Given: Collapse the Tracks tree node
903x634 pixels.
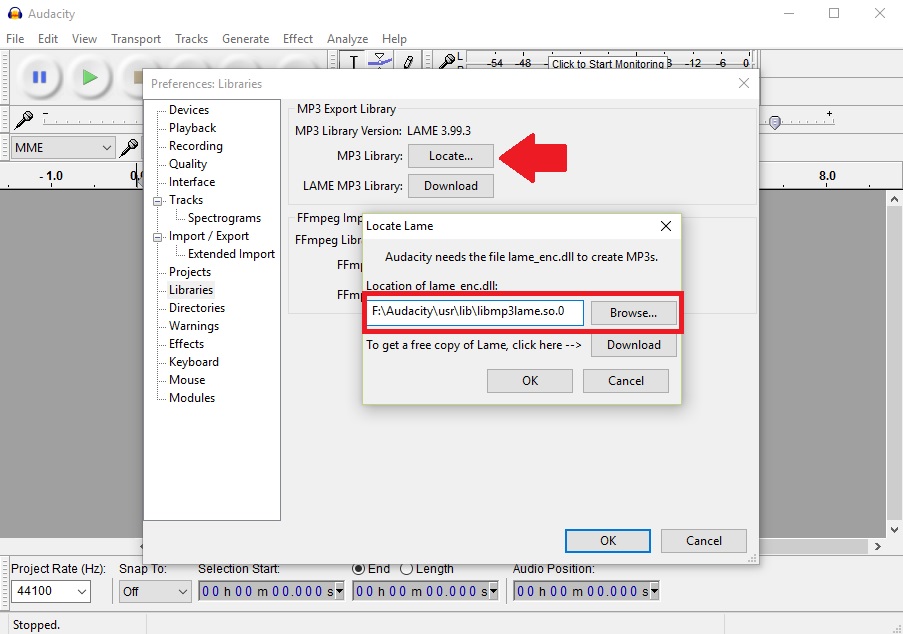Looking at the screenshot, I should coord(157,201).
